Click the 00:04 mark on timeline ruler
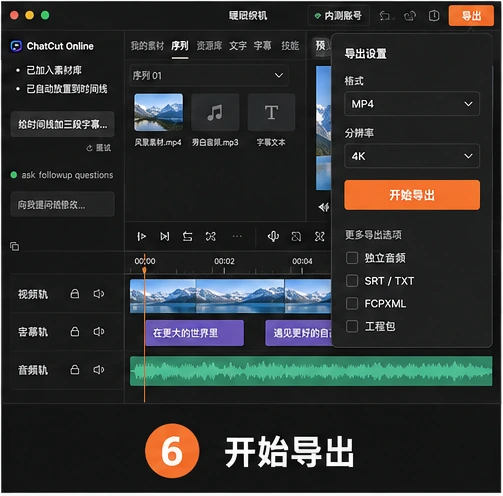Viewport: 503px width, 496px height. [x=302, y=261]
